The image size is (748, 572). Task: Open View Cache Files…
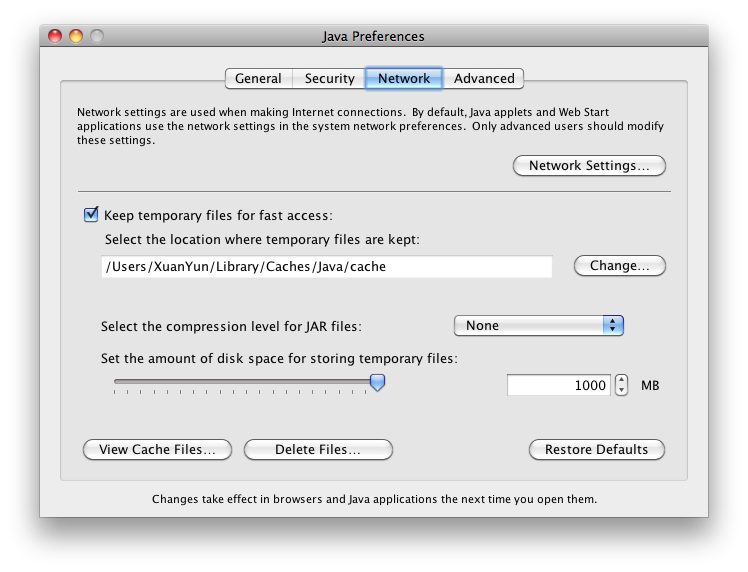157,449
